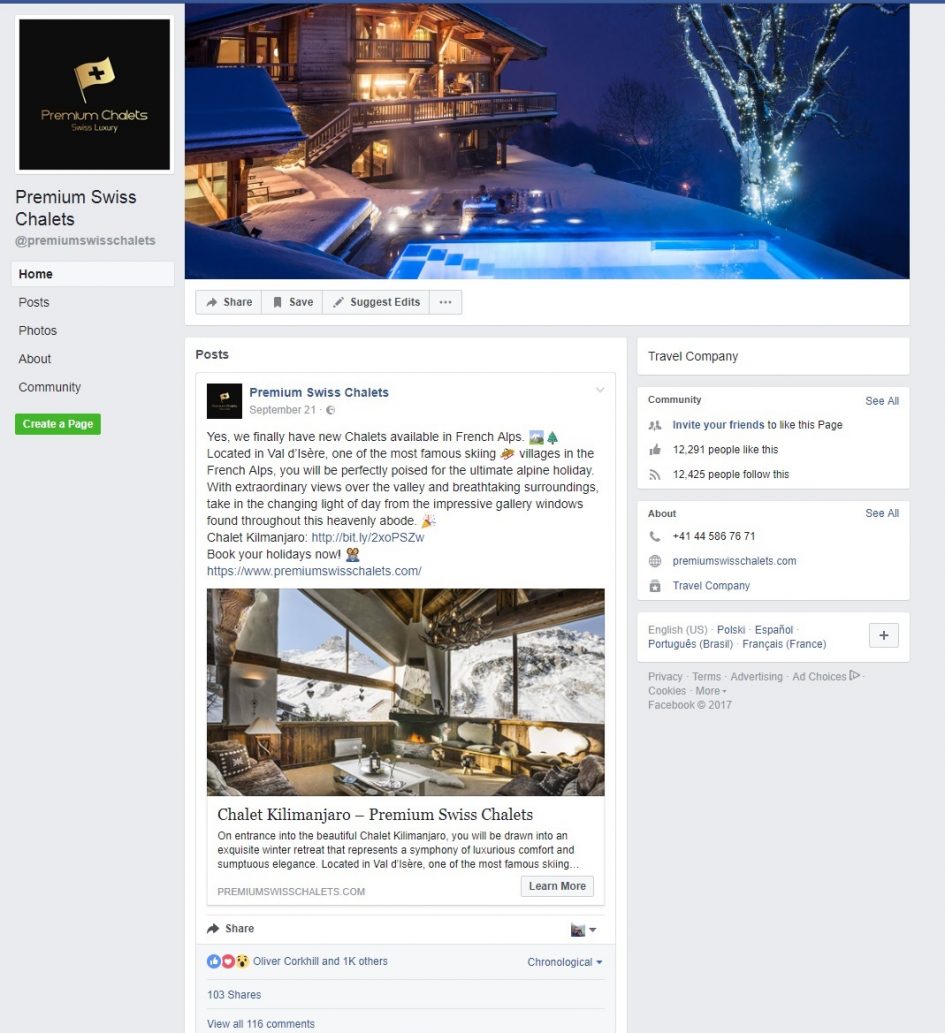Click the globe icon beside the website
The image size is (945, 1033).
click(x=654, y=561)
